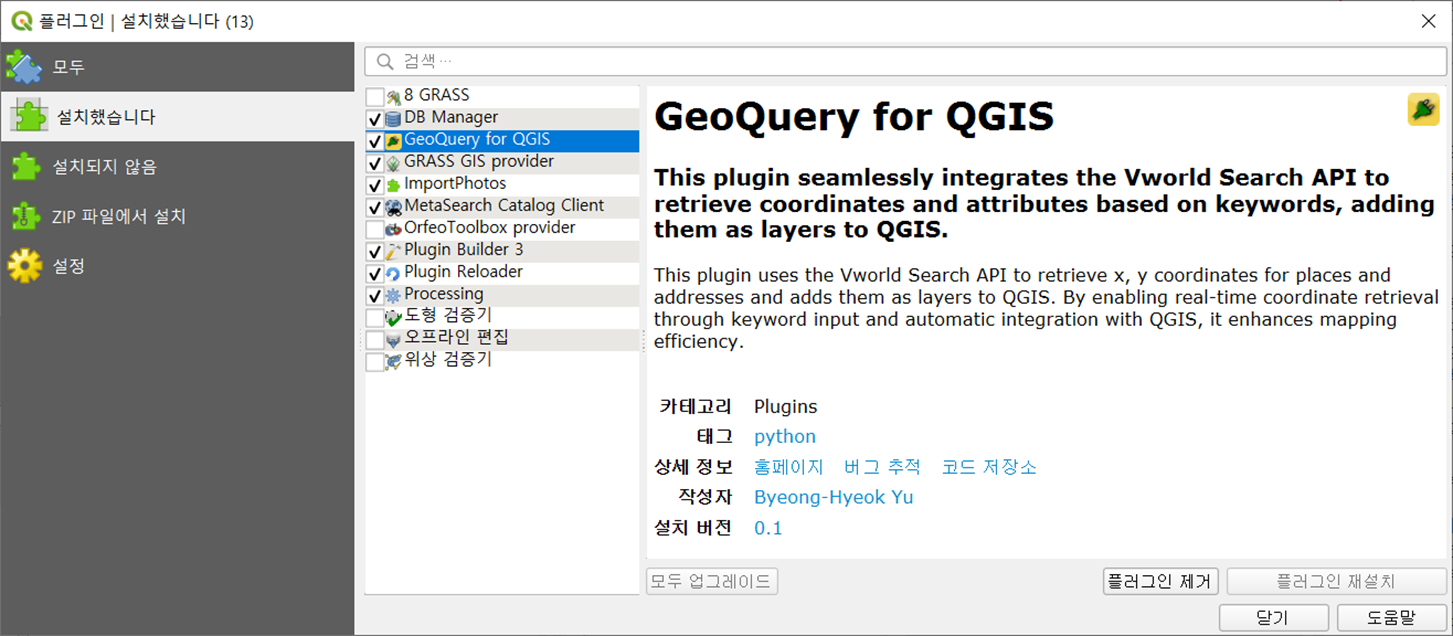Enable the 도형 검증기 checkbox
The image size is (1453, 636).
375,317
